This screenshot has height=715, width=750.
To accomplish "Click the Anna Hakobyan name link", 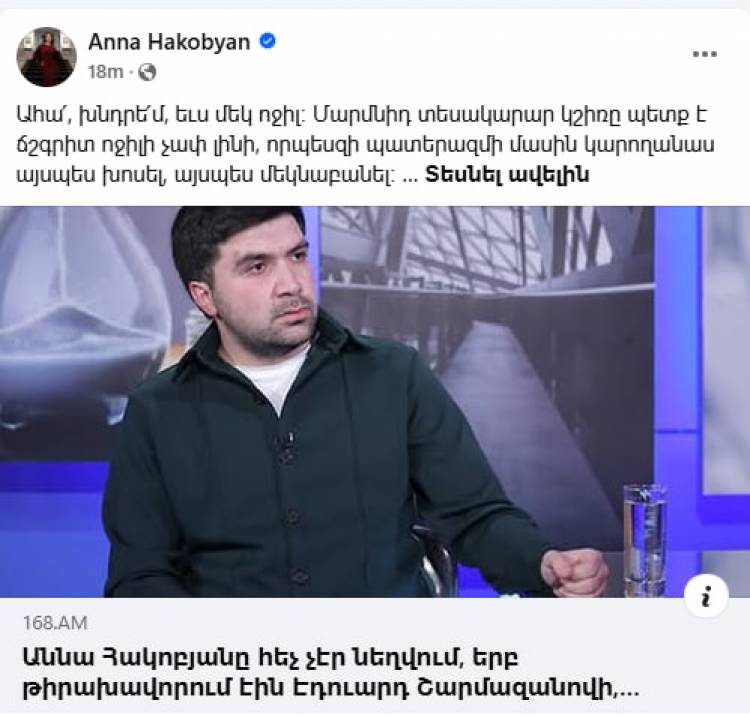I will pyautogui.click(x=169, y=42).
